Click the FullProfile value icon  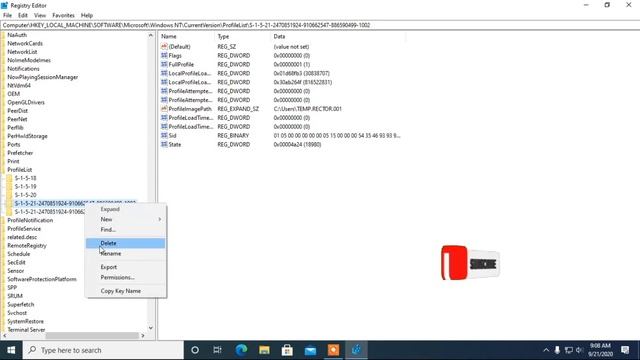tap(164, 64)
